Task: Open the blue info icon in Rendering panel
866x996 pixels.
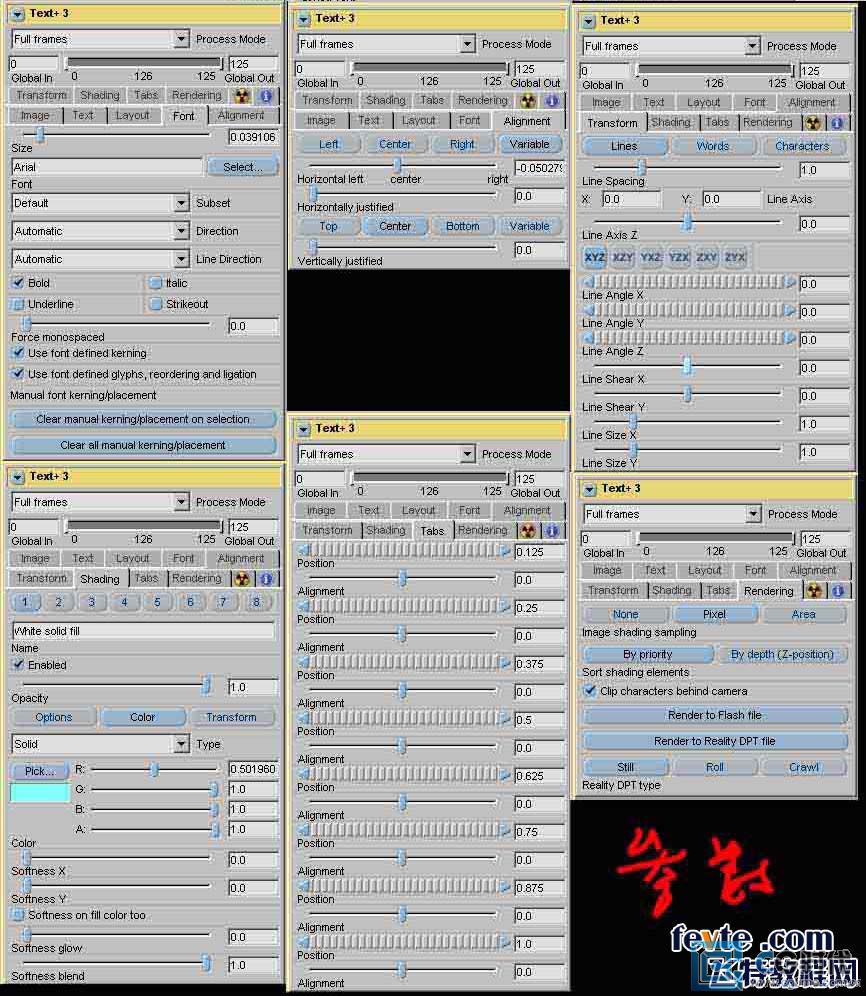Action: 838,590
